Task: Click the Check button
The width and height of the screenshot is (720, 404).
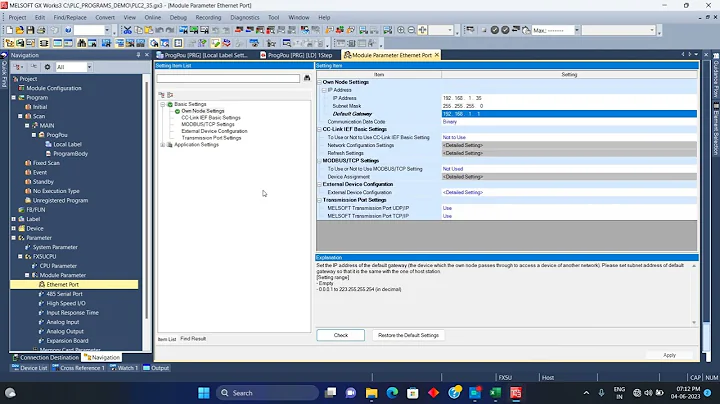Action: pyautogui.click(x=341, y=335)
